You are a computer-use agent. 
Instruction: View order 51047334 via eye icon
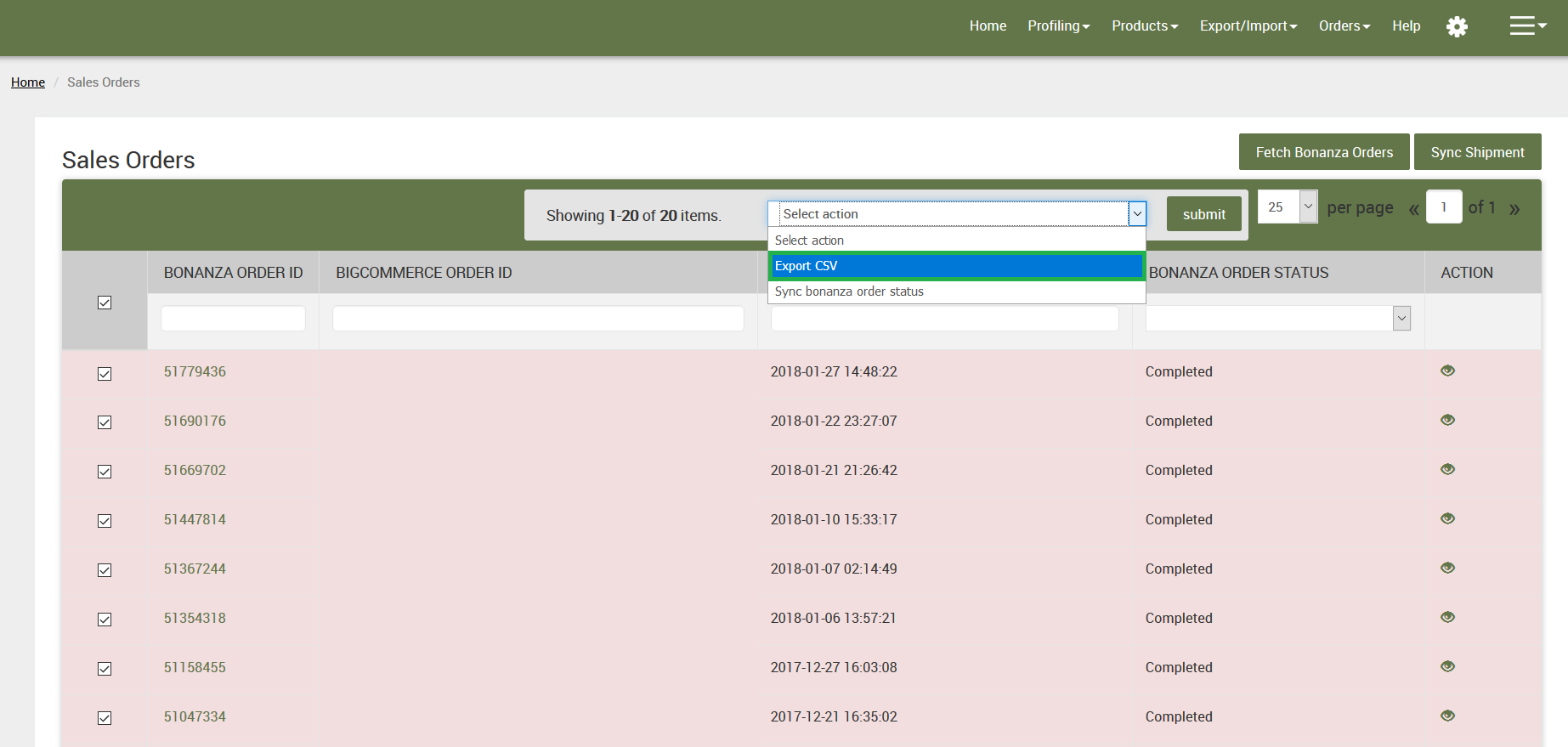1448,716
